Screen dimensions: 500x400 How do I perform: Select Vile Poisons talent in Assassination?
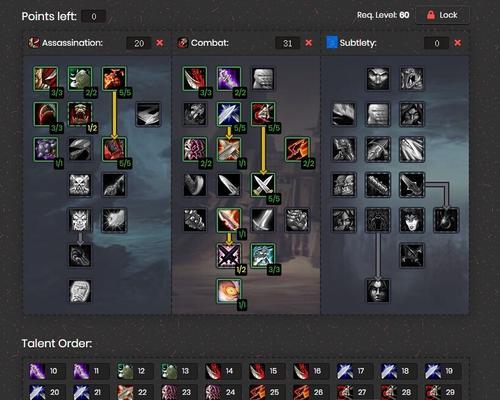80,185
